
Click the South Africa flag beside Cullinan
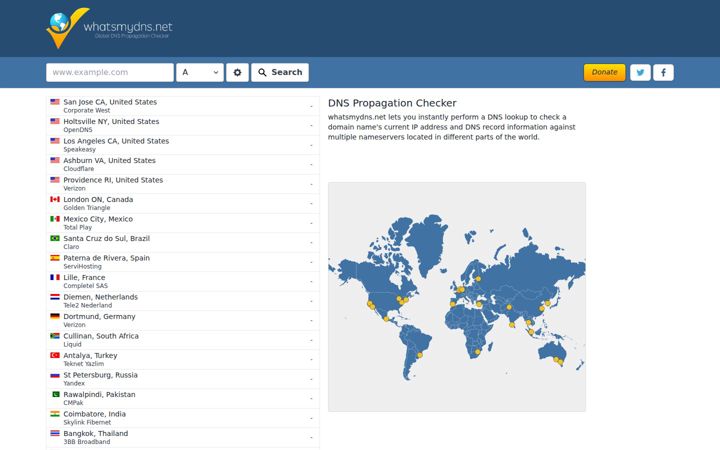55,336
